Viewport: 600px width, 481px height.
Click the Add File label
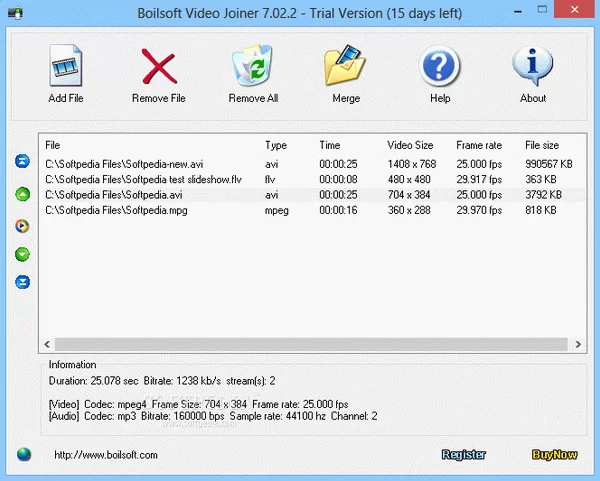click(x=66, y=98)
